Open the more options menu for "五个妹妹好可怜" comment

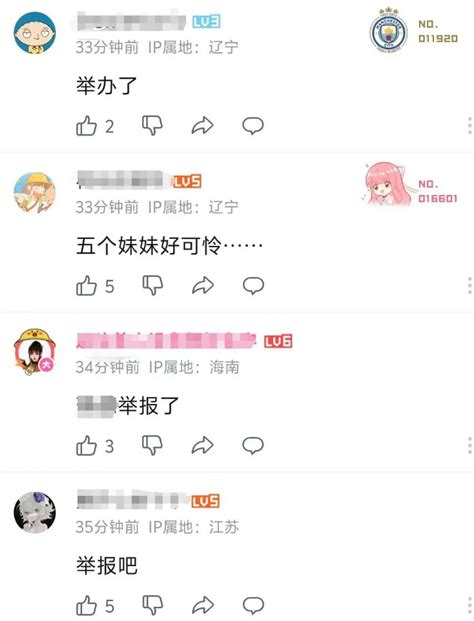(469, 285)
